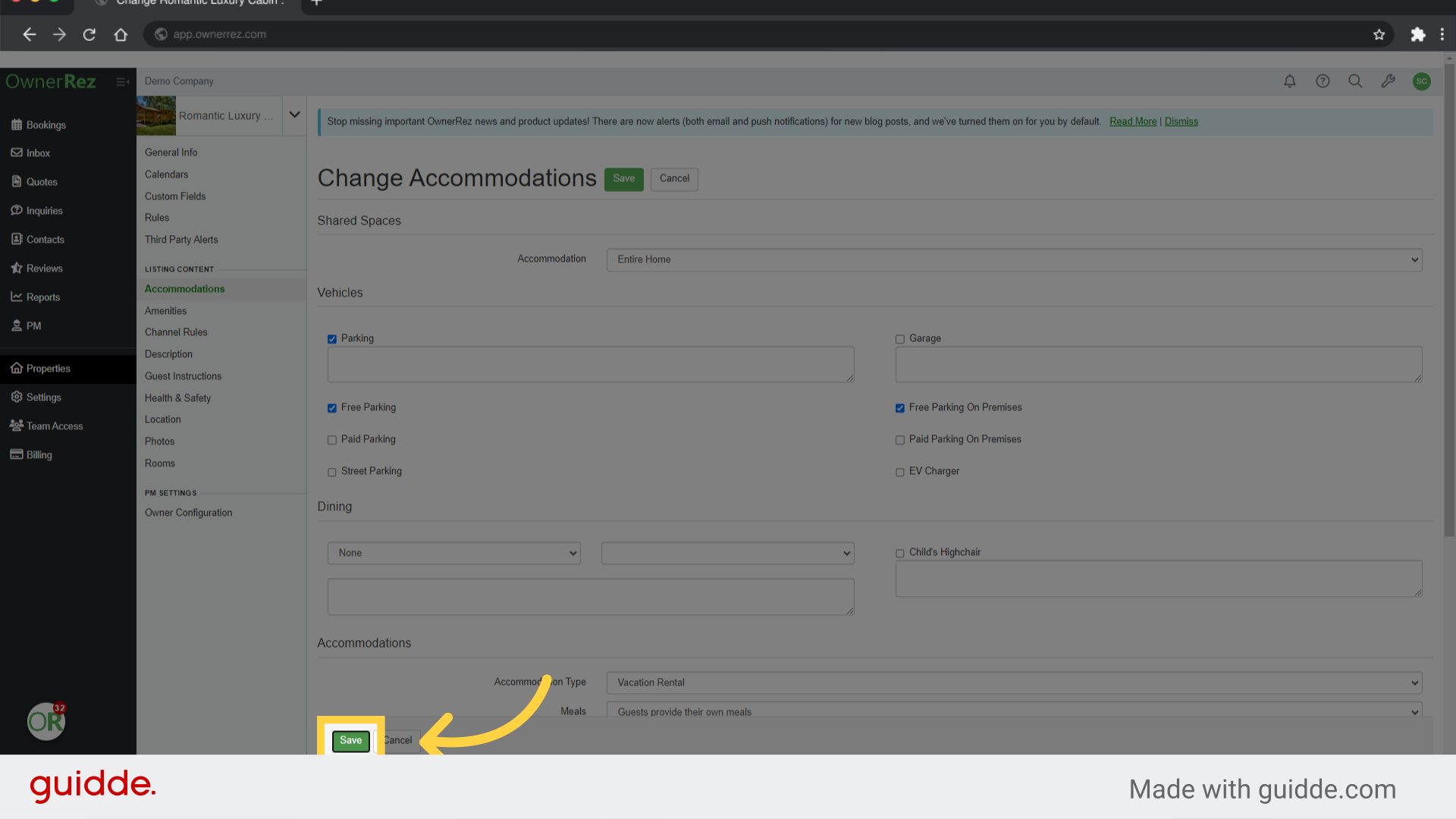Open browser extensions puzzle icon

click(x=1417, y=34)
